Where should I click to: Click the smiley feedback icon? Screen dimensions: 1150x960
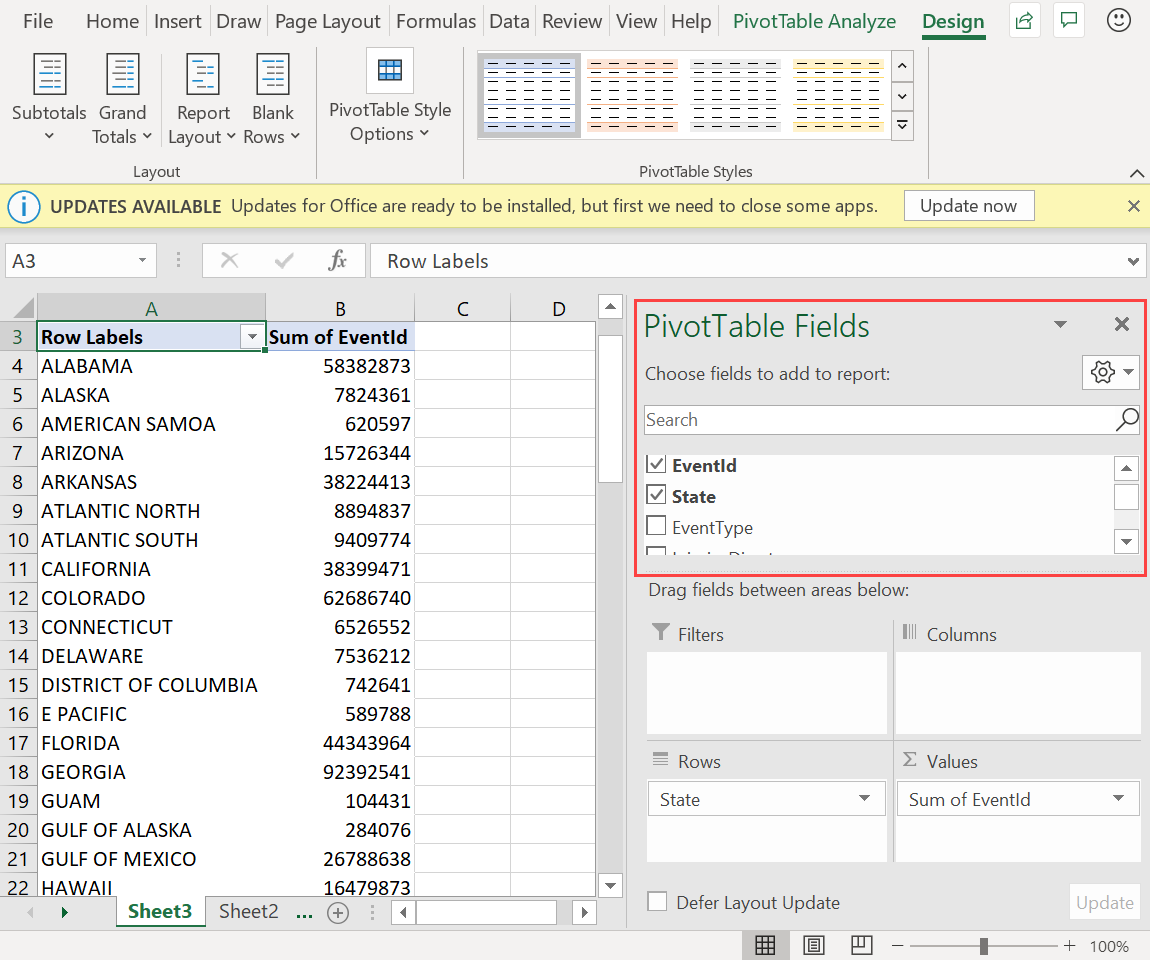coord(1118,20)
